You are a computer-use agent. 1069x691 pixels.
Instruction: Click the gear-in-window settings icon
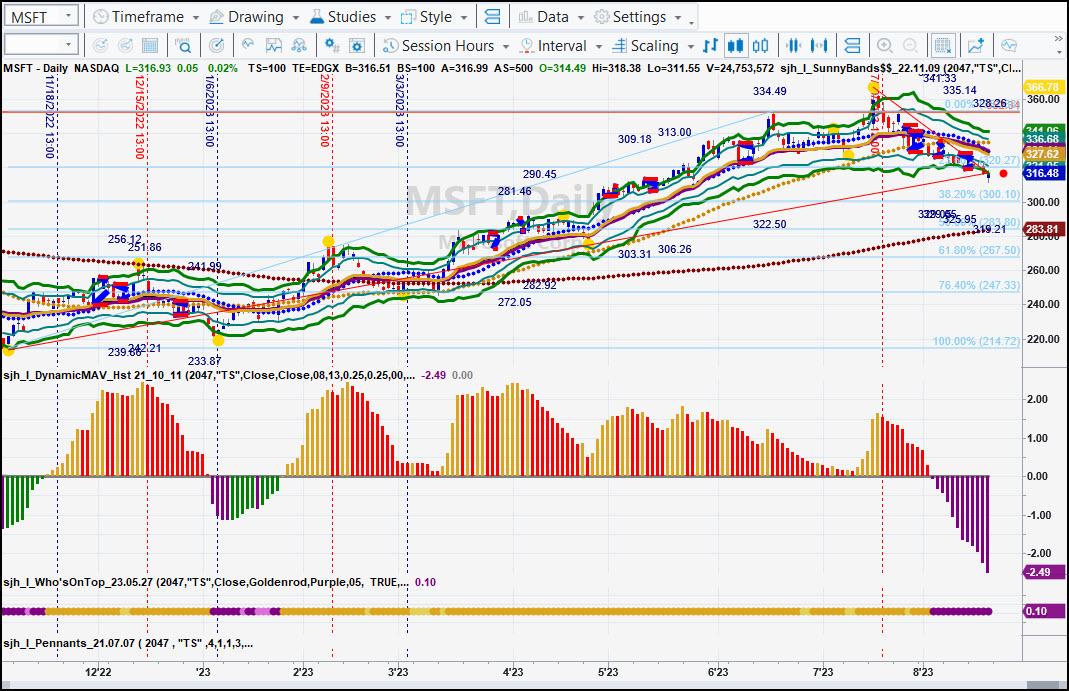(357, 46)
